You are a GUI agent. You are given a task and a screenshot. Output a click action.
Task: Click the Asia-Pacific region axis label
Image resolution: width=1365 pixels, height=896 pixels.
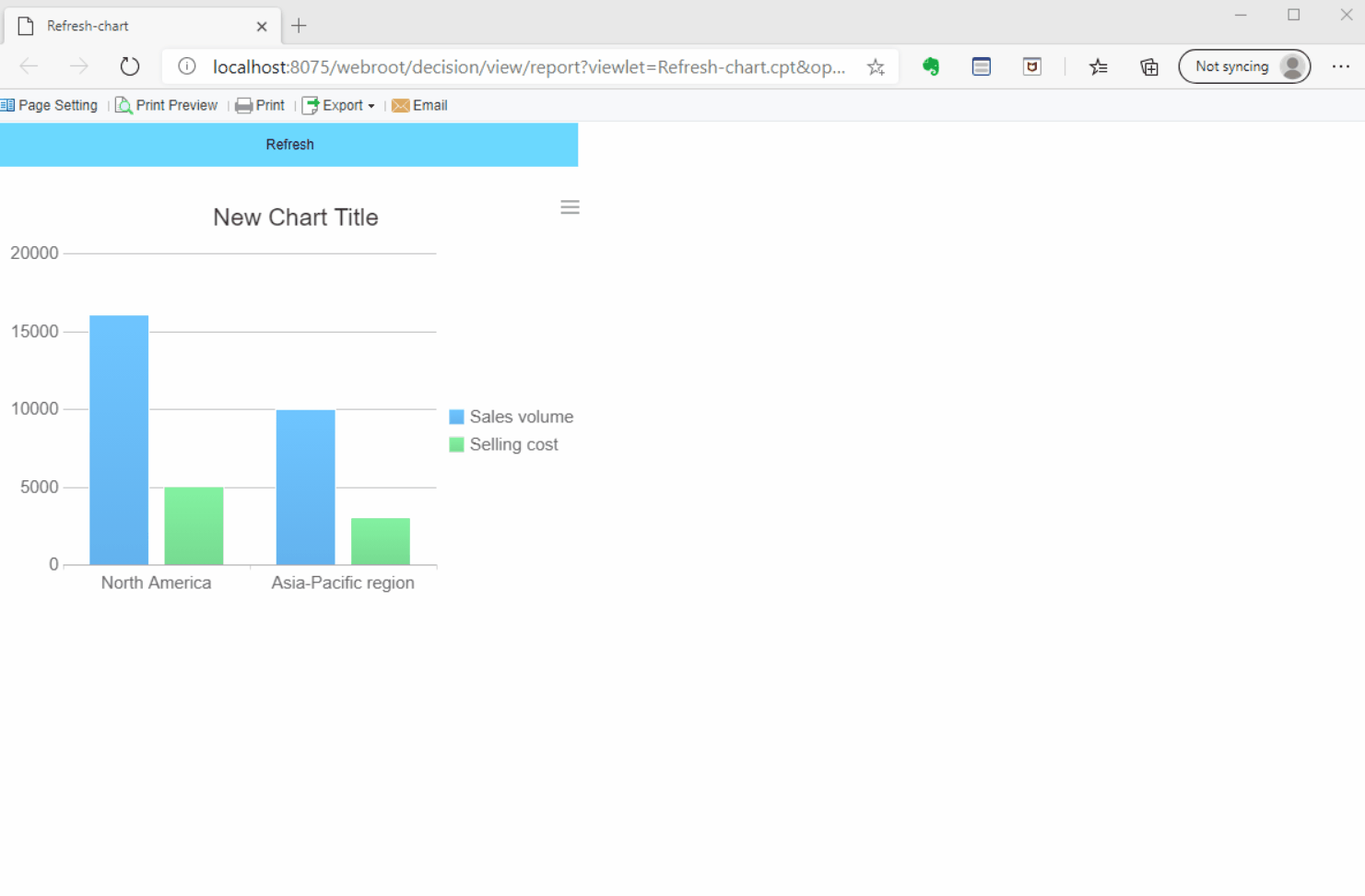343,583
